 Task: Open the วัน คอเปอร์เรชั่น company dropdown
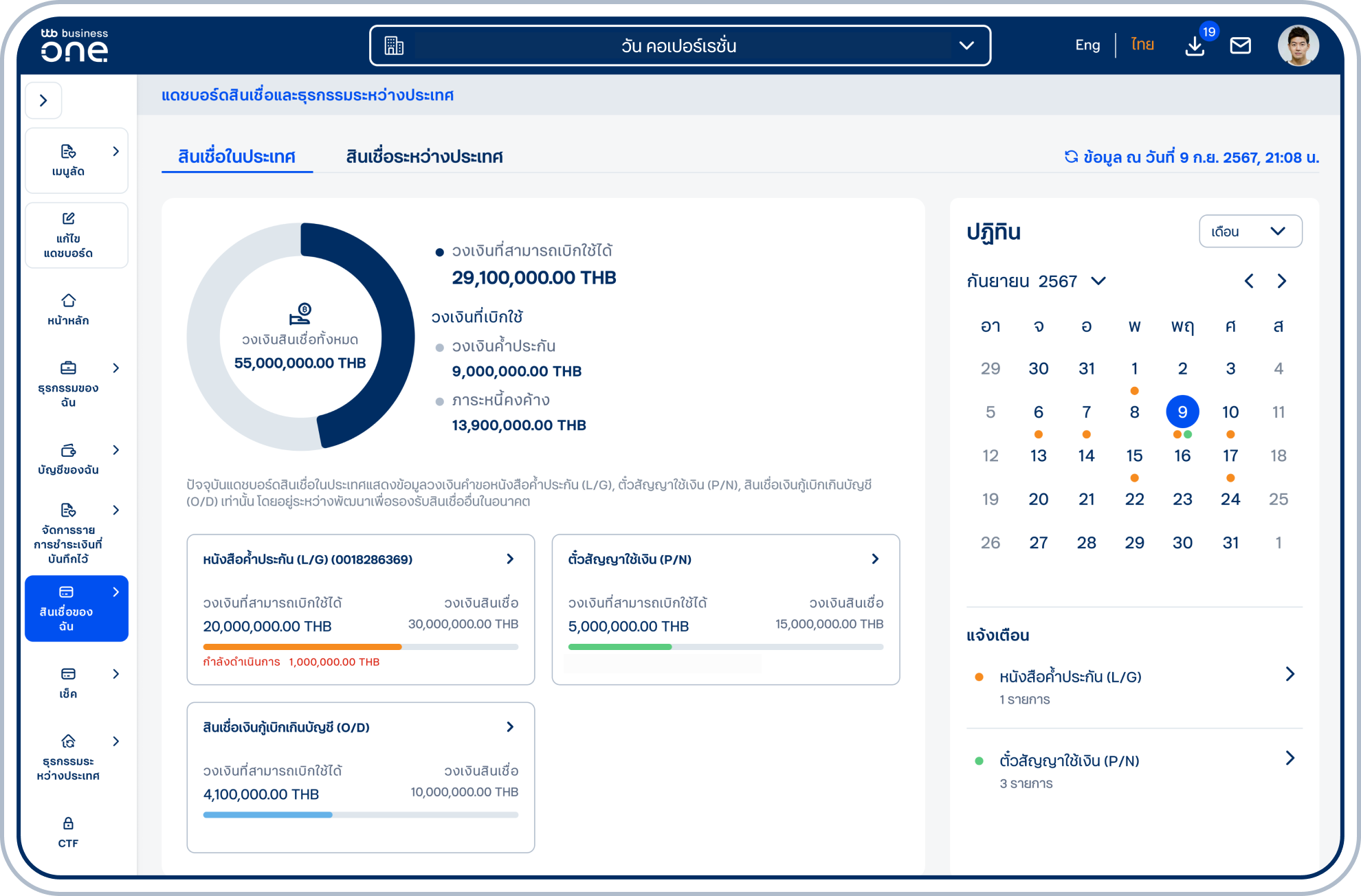click(679, 46)
